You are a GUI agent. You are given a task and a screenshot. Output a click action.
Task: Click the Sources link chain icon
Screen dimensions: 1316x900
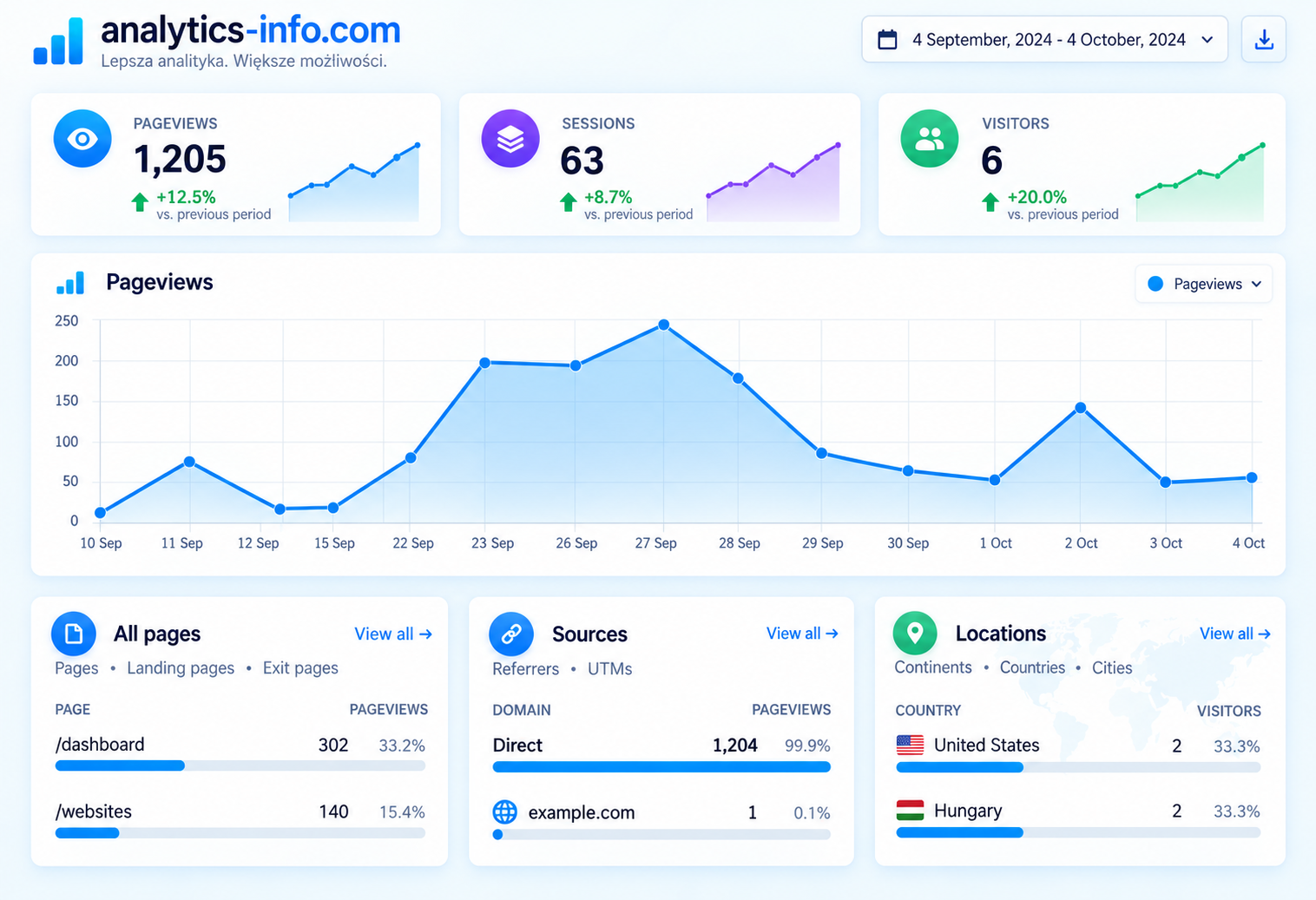[x=511, y=634]
